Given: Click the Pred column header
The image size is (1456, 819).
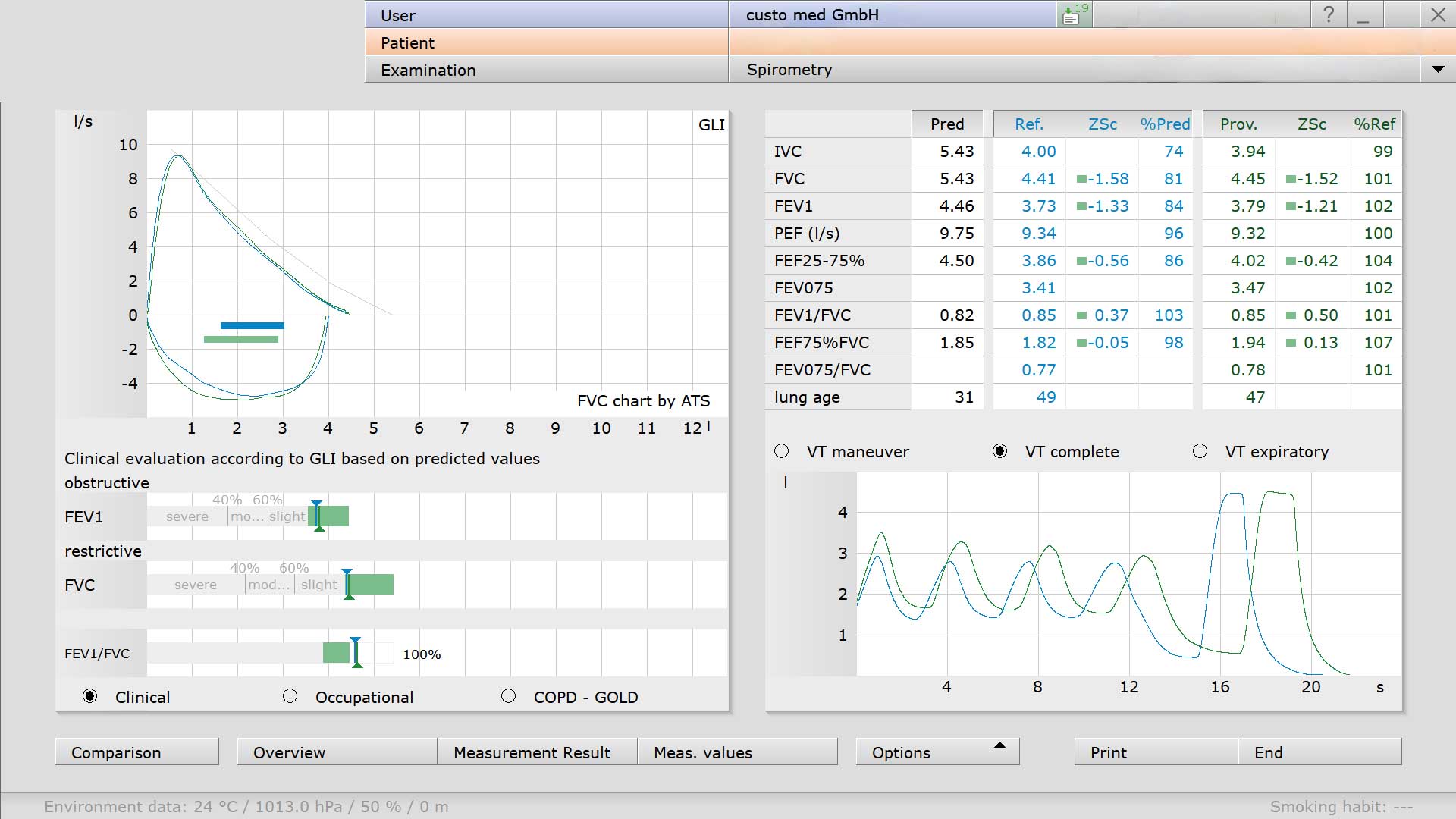Looking at the screenshot, I should tap(947, 124).
